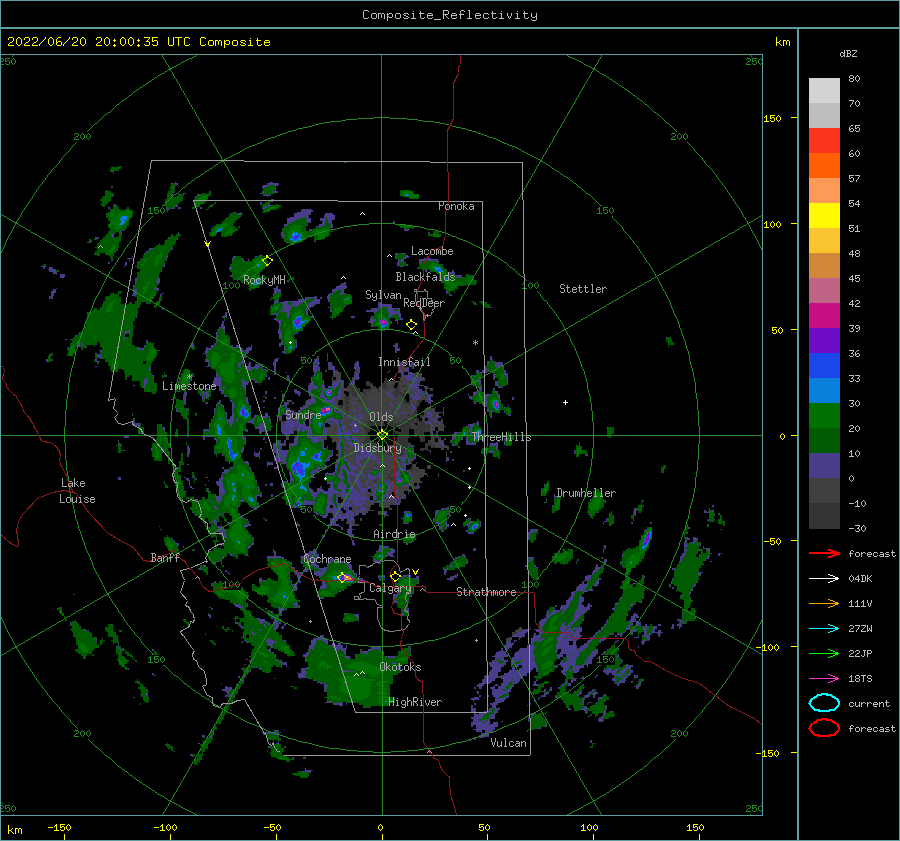Click the Cochrane city label
The height and width of the screenshot is (841, 900).
pos(327,559)
